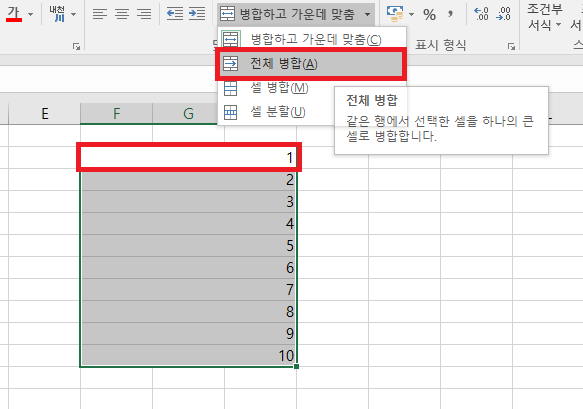Click accounting number format icon
The width and height of the screenshot is (583, 409).
pos(395,14)
